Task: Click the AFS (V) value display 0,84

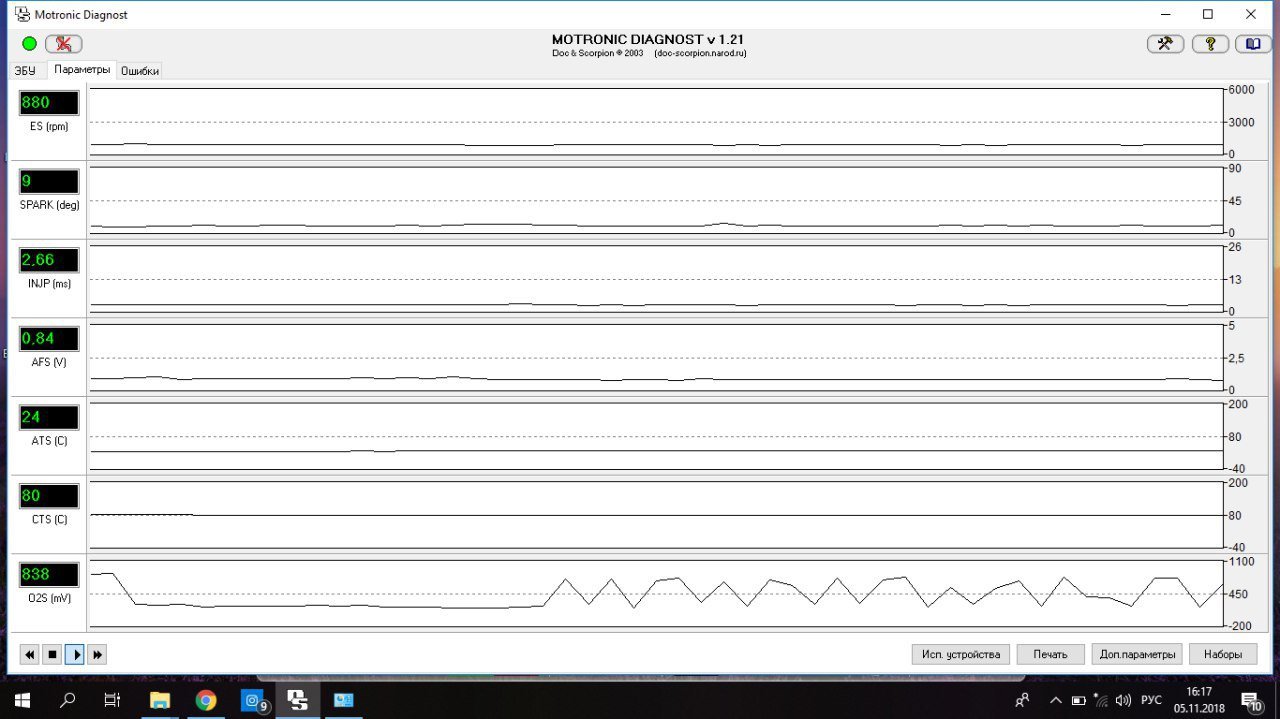Action: [x=49, y=339]
